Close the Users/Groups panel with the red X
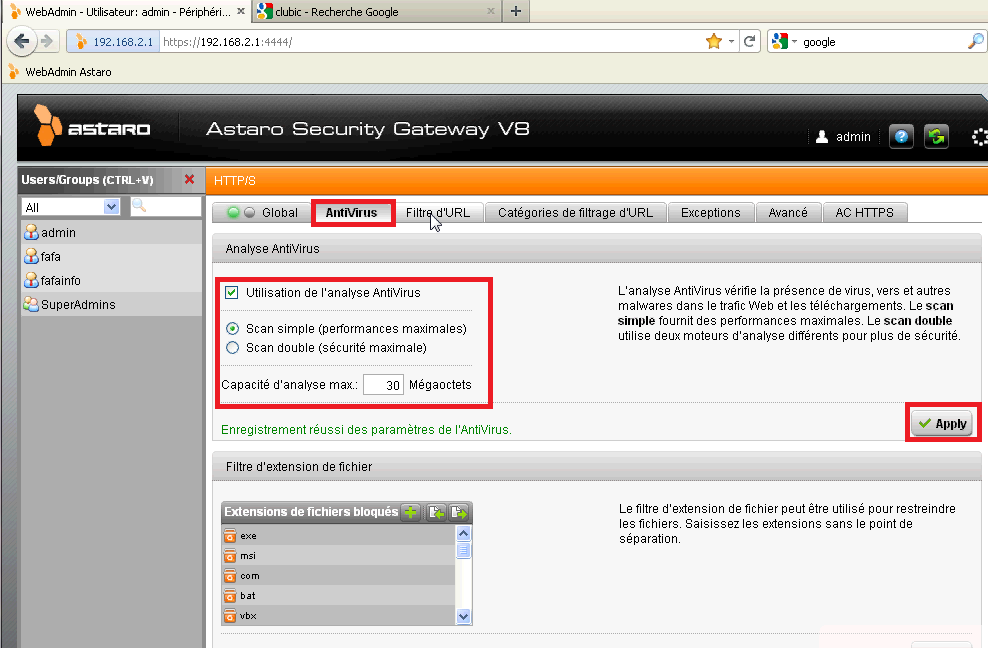The height and width of the screenshot is (648, 988). point(189,180)
